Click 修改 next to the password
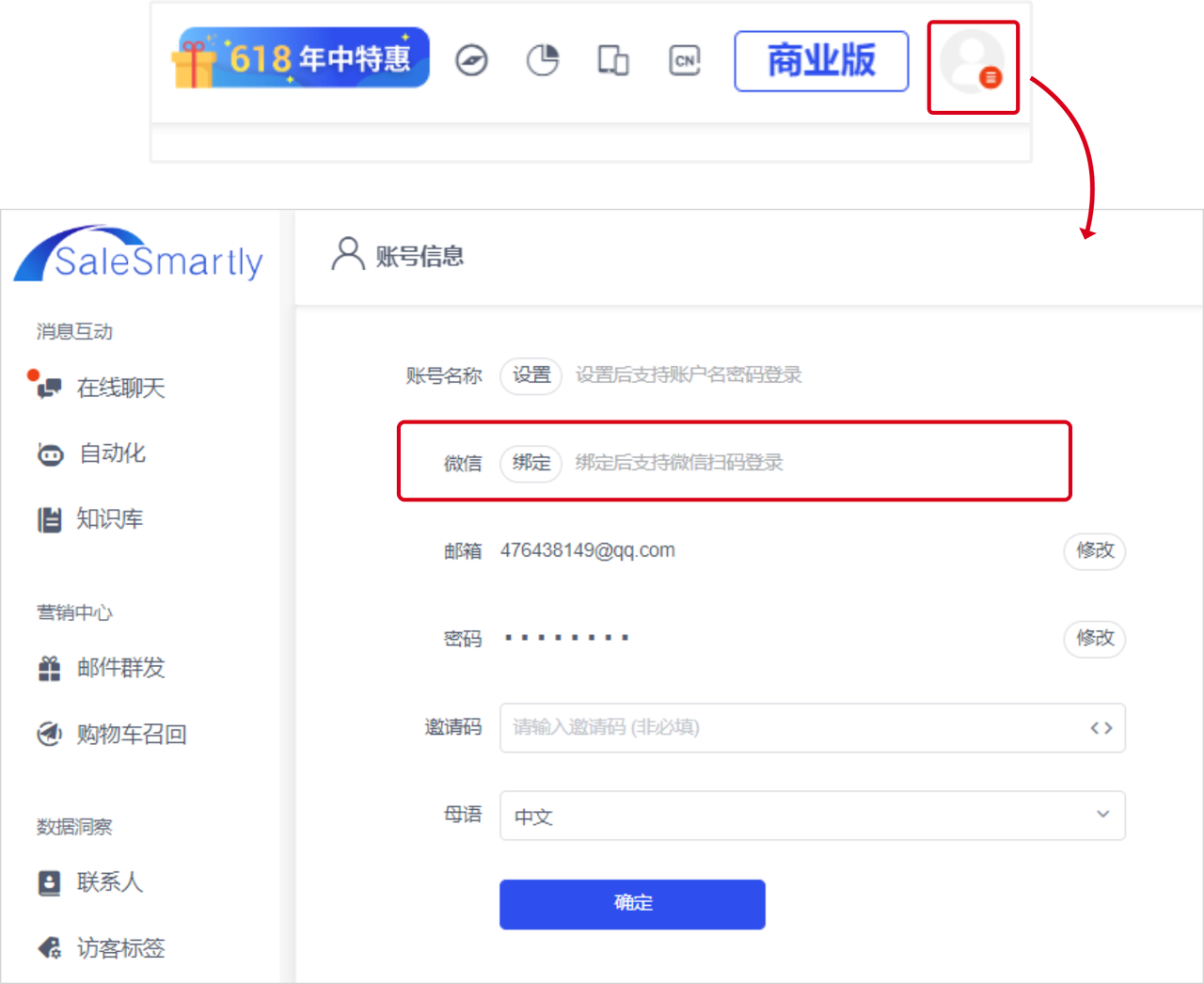This screenshot has height=984, width=1204. pyautogui.click(x=1095, y=638)
